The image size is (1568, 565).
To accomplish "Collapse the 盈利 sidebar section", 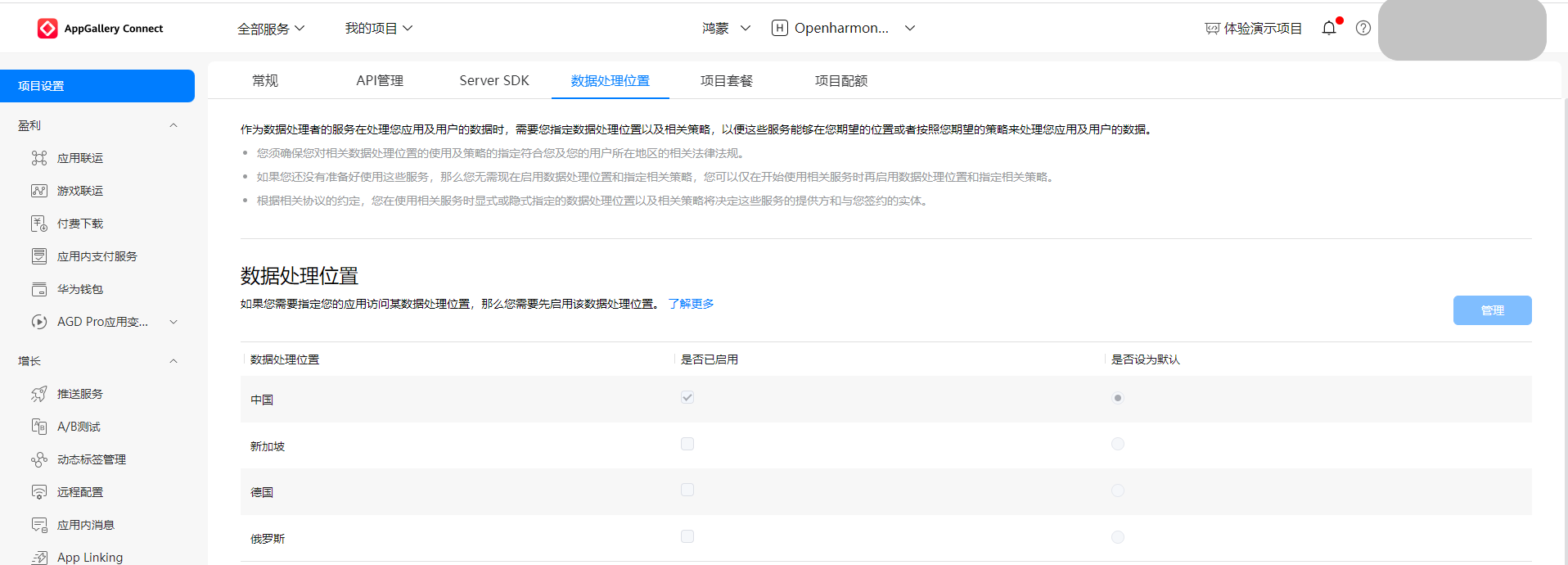I will pos(173,125).
